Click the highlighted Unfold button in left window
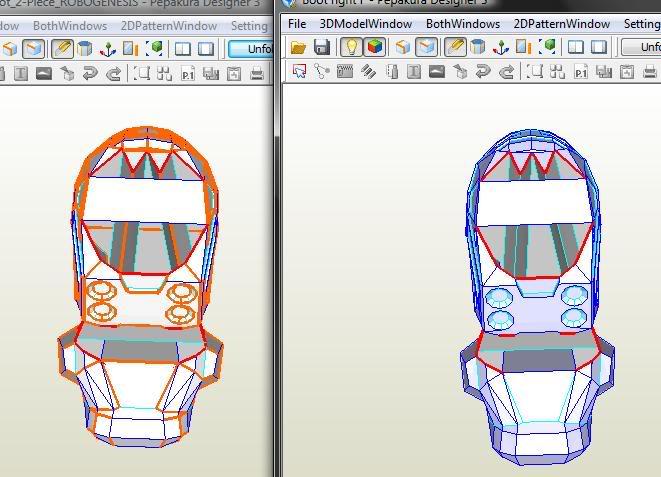This screenshot has width=661, height=477. 251,49
